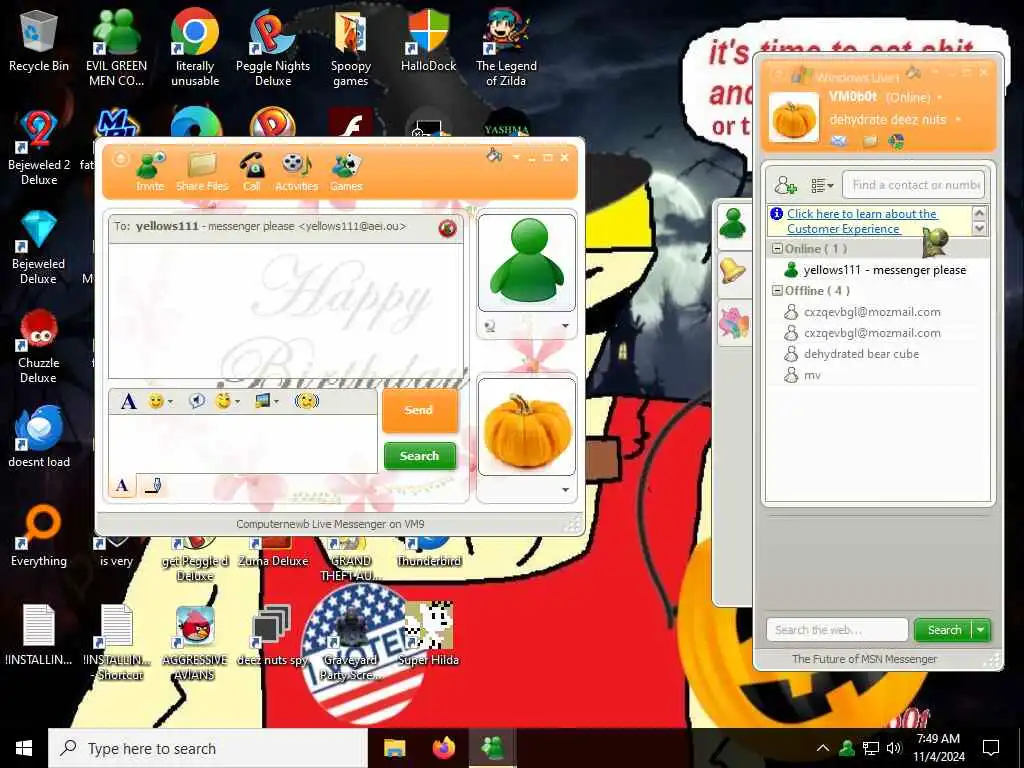Click the Search the web field
The image size is (1024, 768).
[837, 630]
